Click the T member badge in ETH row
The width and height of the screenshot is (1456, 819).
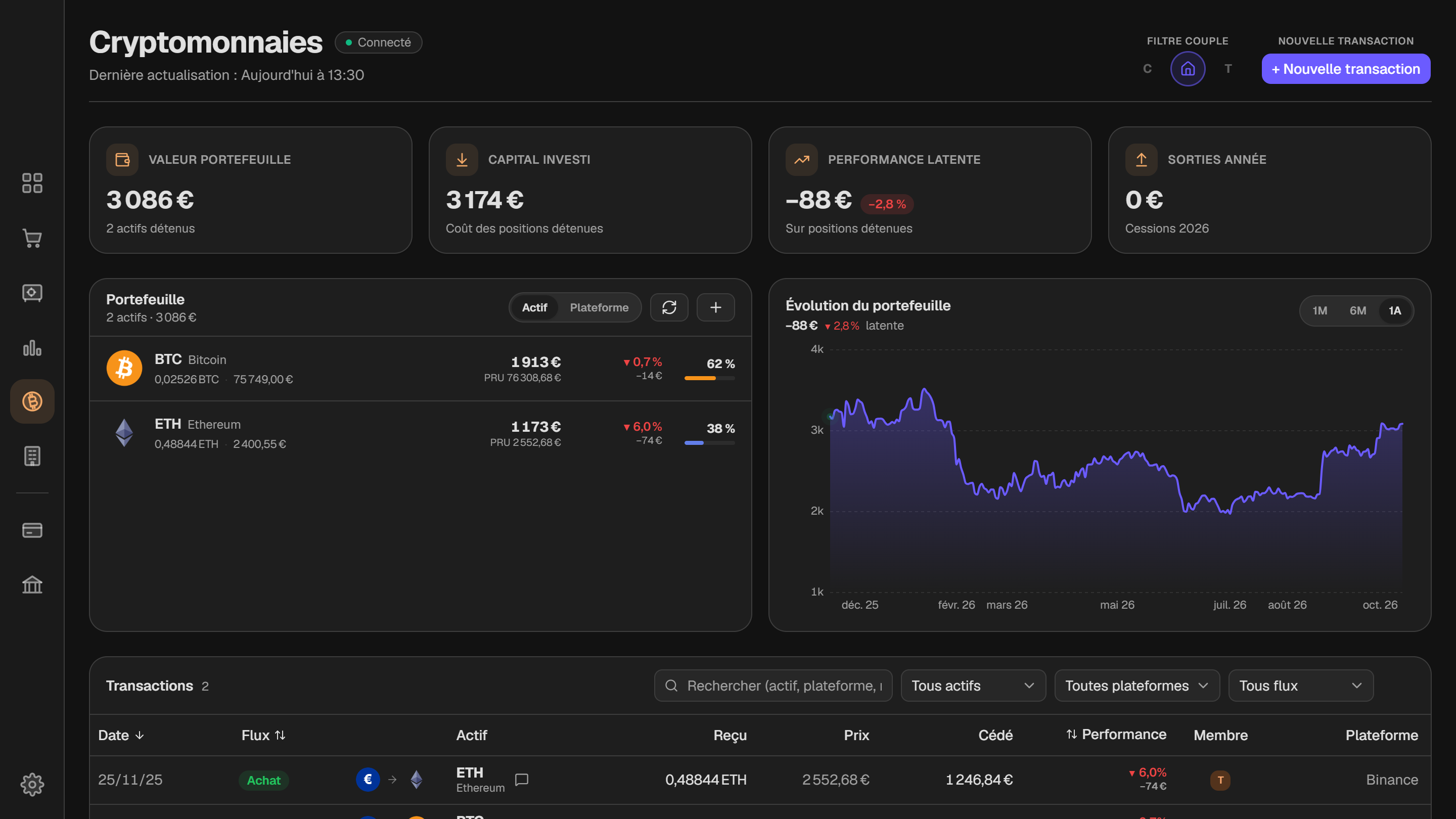(x=1220, y=780)
